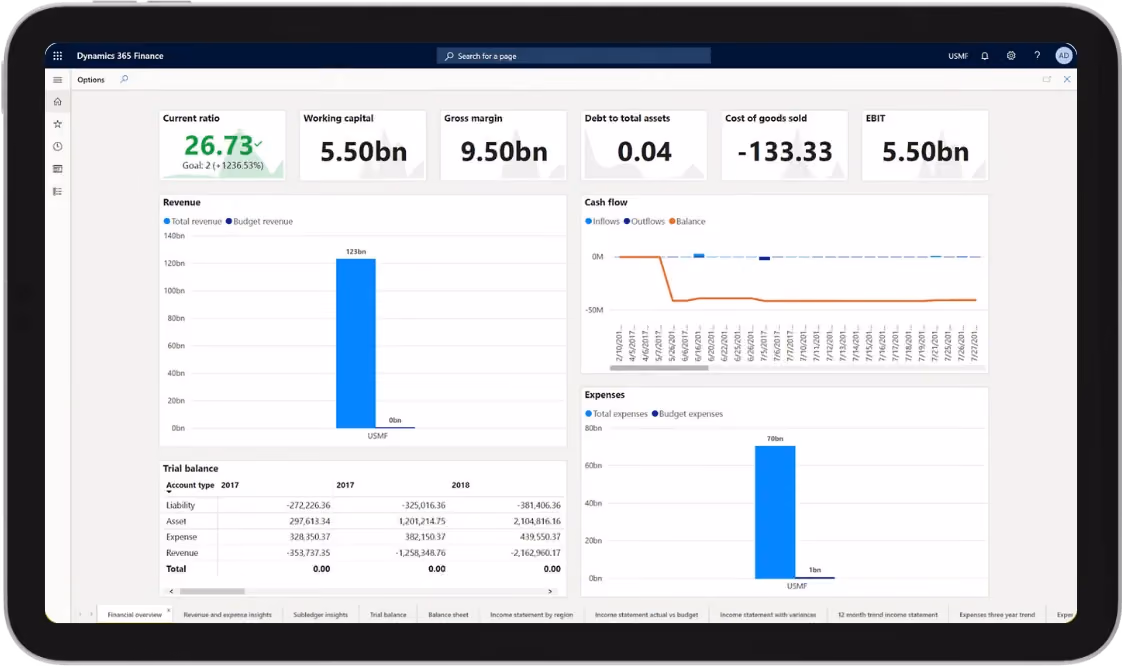The image size is (1122, 666).
Task: Switch to Subledger insights tab
Action: pos(321,614)
